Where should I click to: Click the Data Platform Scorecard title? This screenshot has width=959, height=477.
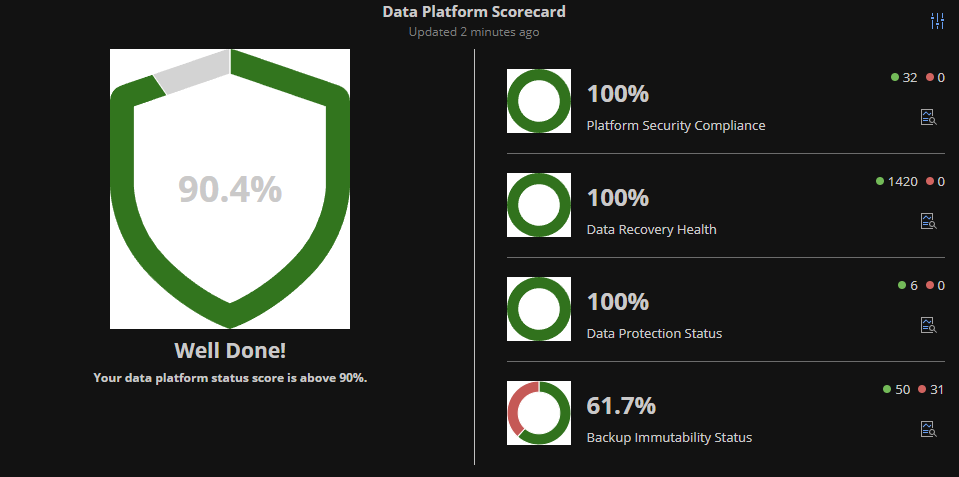click(474, 11)
